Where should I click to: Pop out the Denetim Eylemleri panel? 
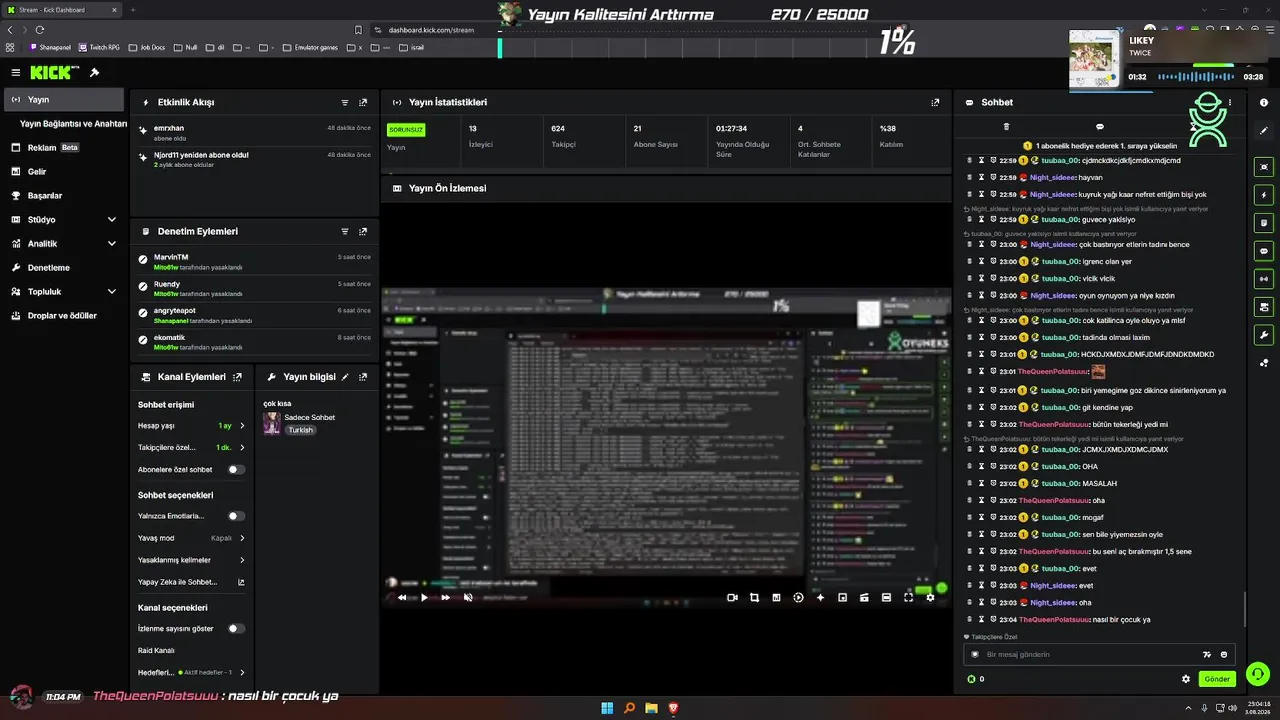click(x=363, y=231)
